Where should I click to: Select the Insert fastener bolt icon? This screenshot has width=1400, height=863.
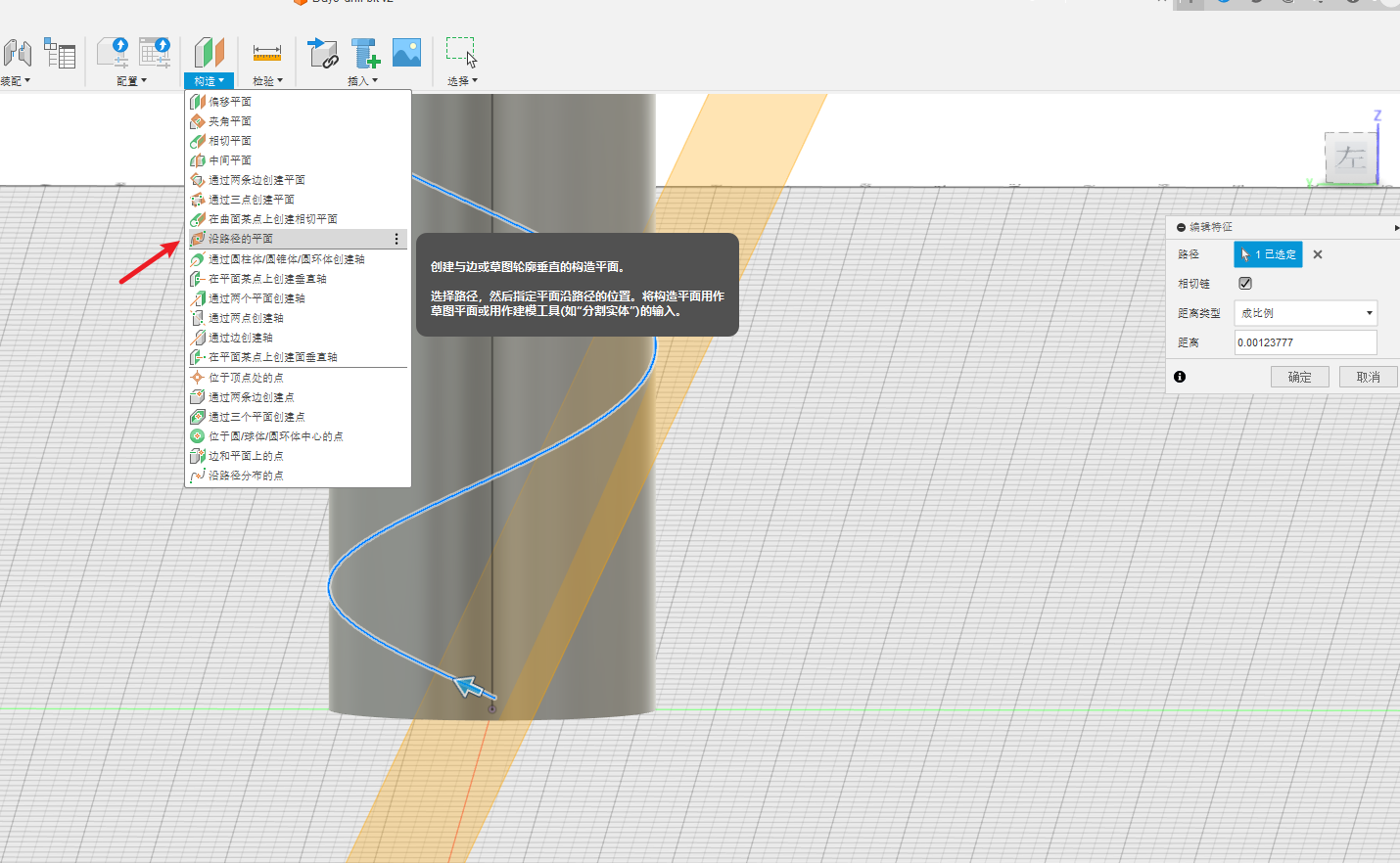[x=365, y=53]
